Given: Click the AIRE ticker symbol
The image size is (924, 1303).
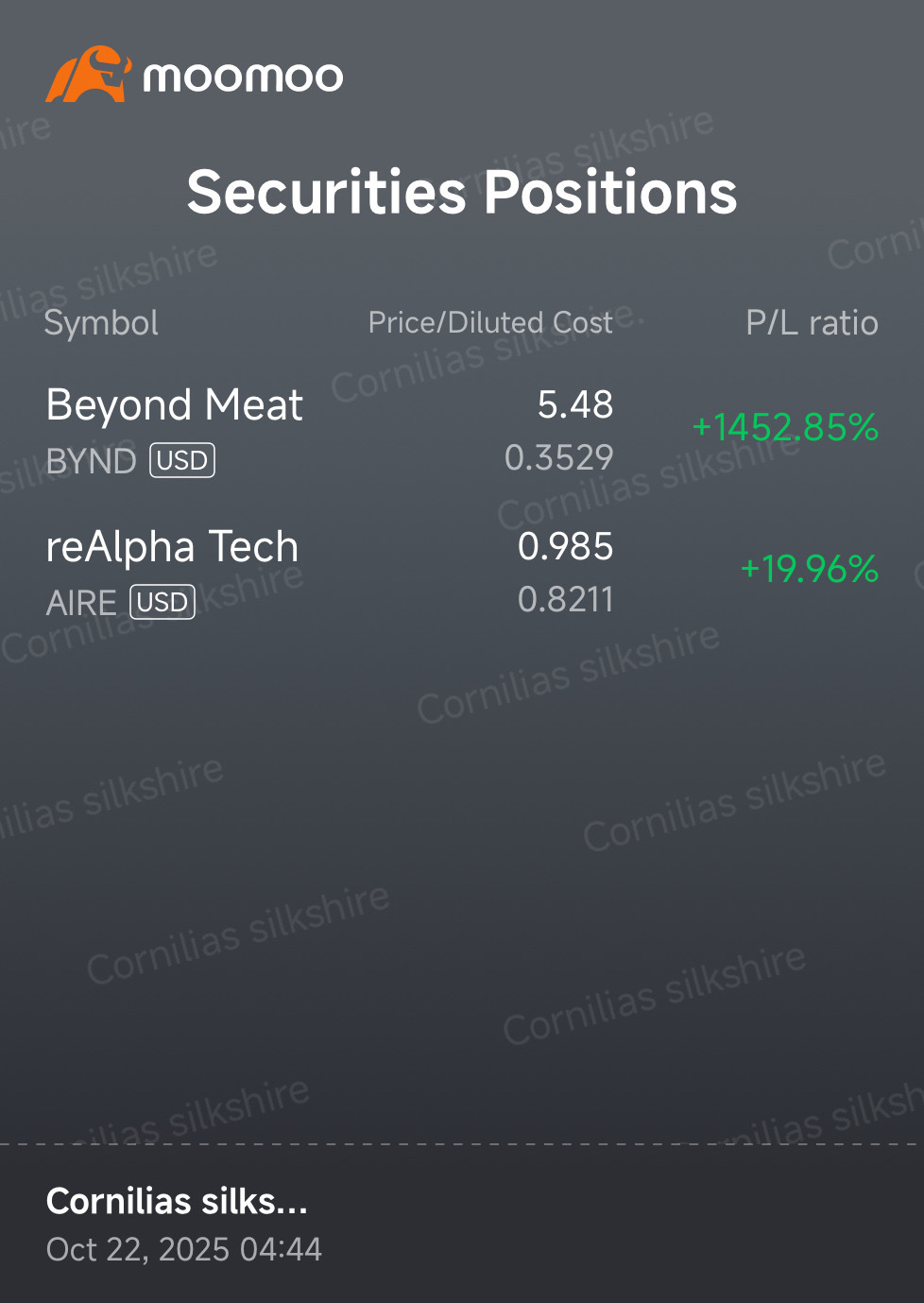Looking at the screenshot, I should coord(81,603).
